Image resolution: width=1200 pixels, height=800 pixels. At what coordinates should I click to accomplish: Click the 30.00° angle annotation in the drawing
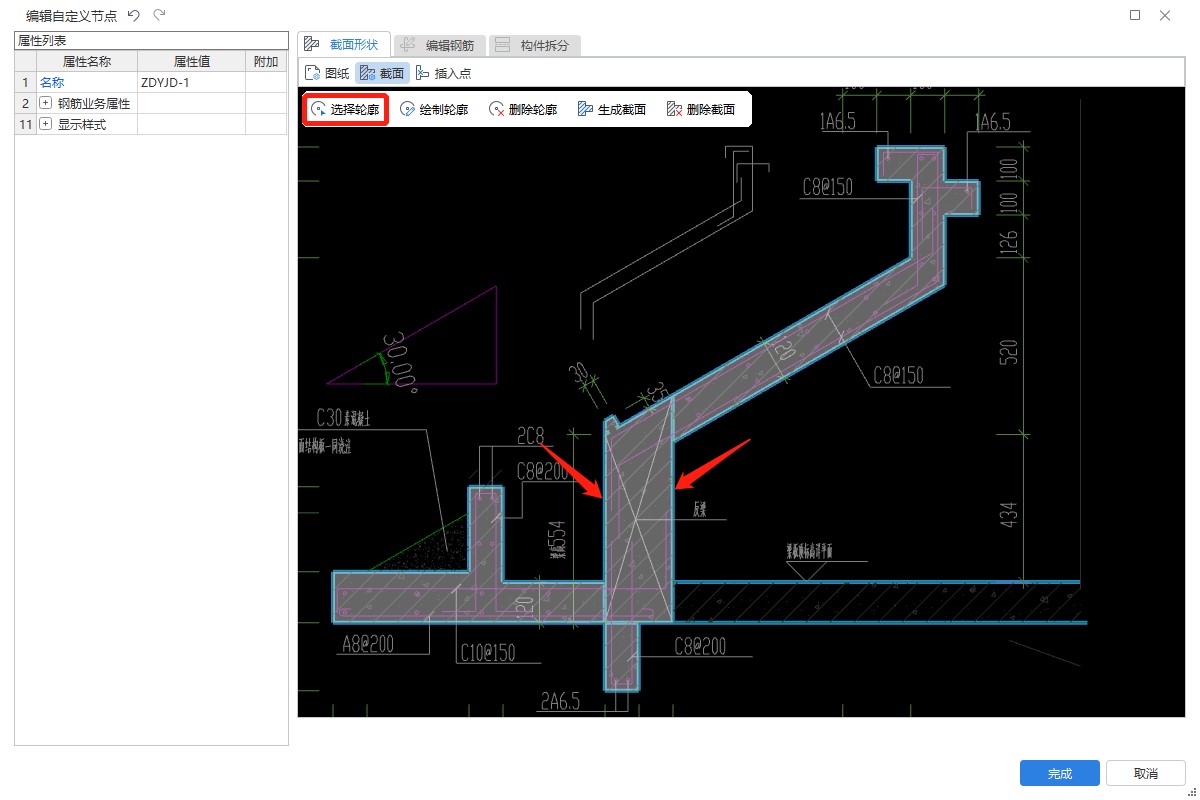[398, 362]
